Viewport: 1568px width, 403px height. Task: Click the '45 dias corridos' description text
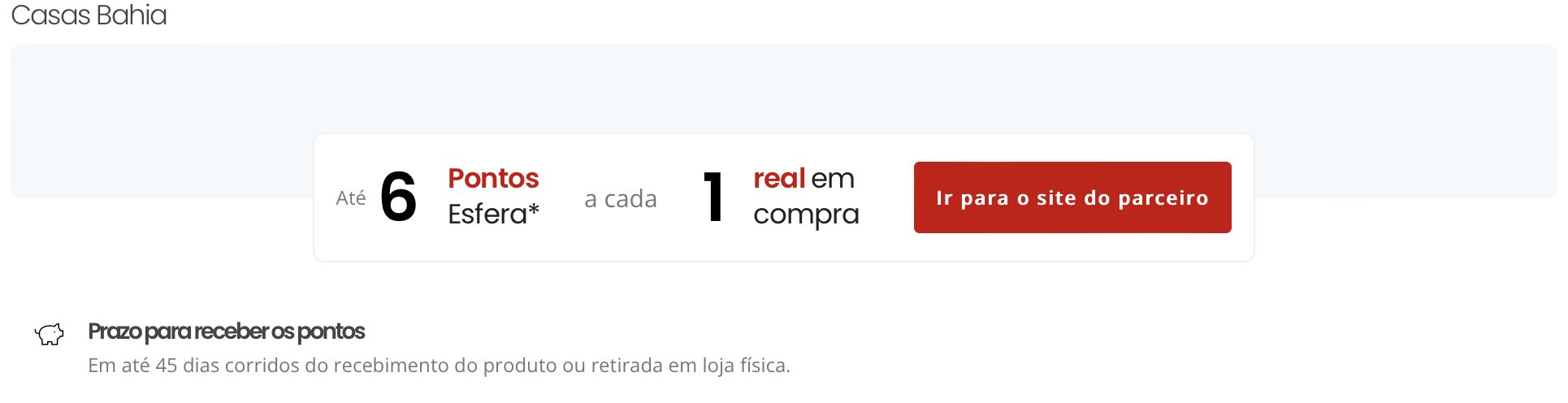(439, 366)
